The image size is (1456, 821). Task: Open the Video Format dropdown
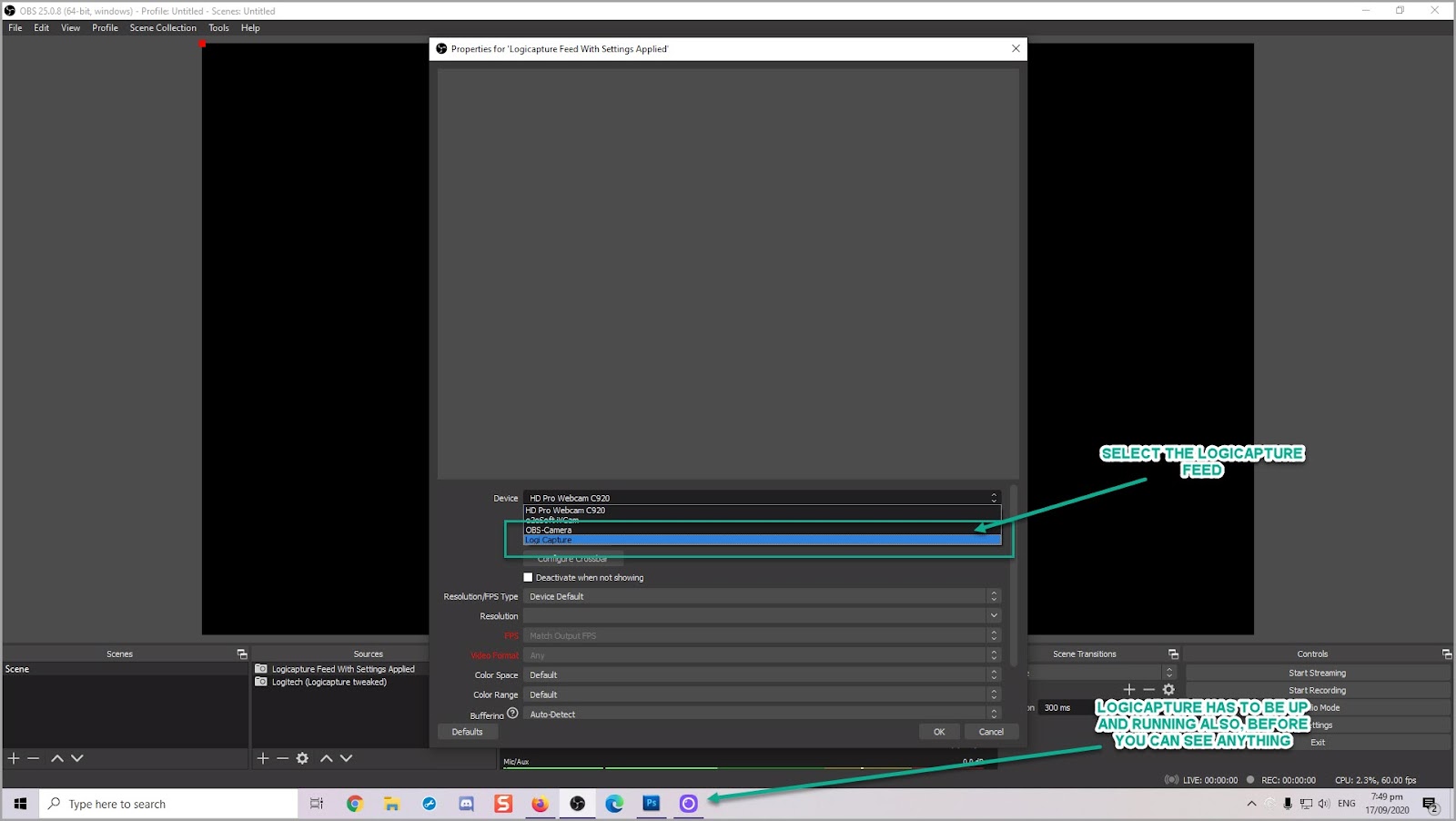[x=763, y=655]
